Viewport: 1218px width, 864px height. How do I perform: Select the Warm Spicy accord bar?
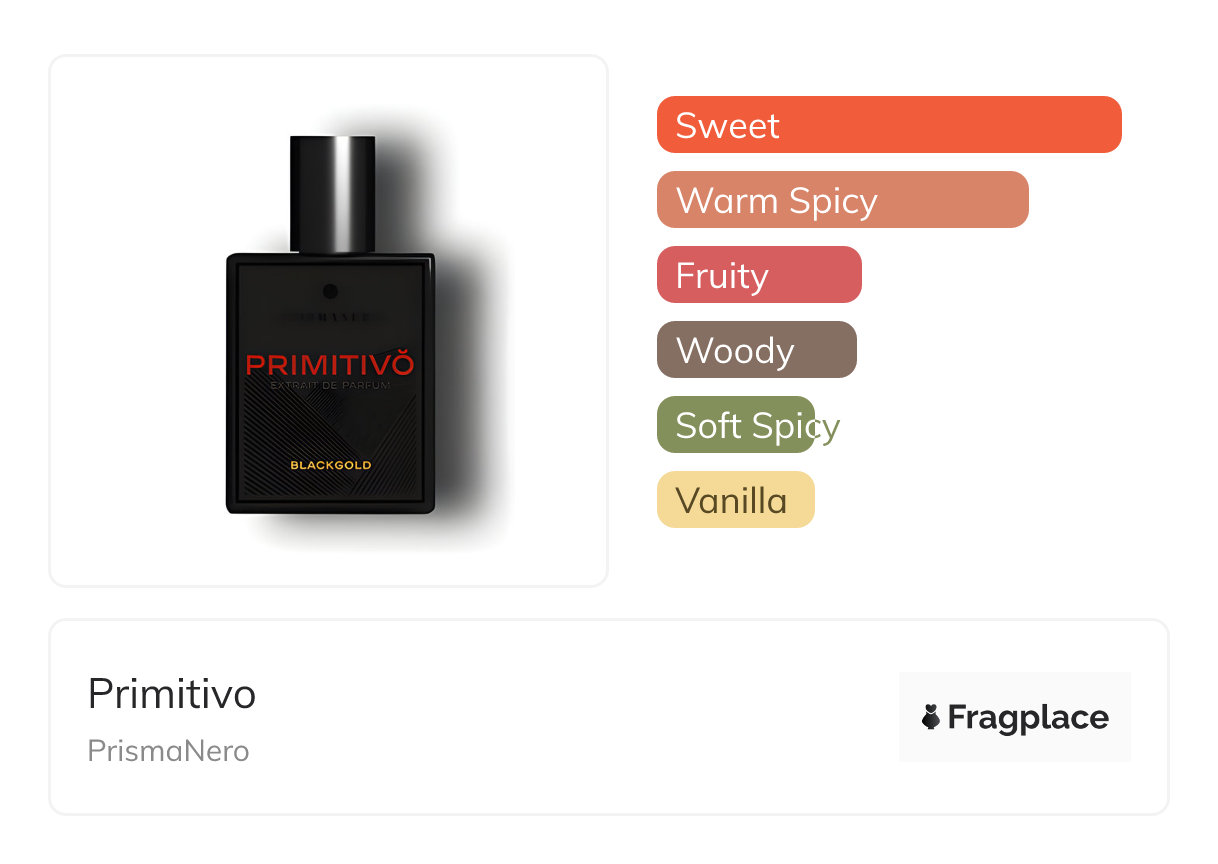click(x=843, y=200)
